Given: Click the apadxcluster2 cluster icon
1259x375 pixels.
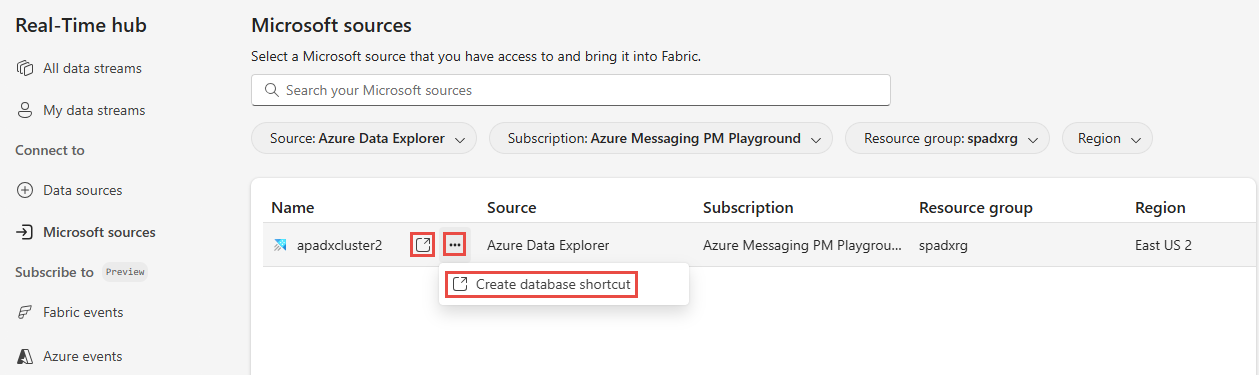Looking at the screenshot, I should (281, 245).
